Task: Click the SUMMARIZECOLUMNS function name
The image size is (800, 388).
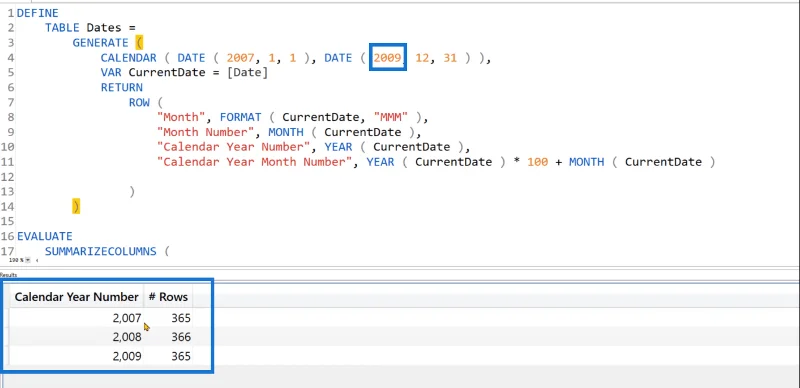Action: [101, 251]
